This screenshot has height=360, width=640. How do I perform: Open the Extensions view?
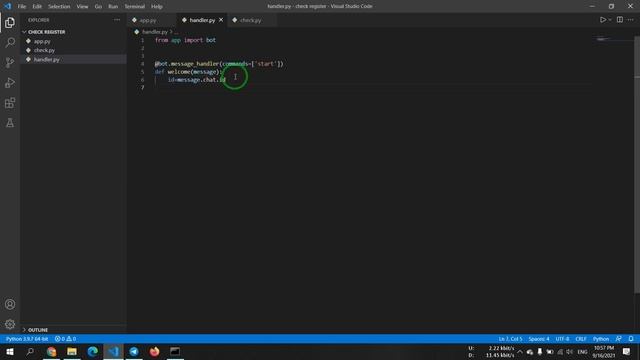pos(10,102)
